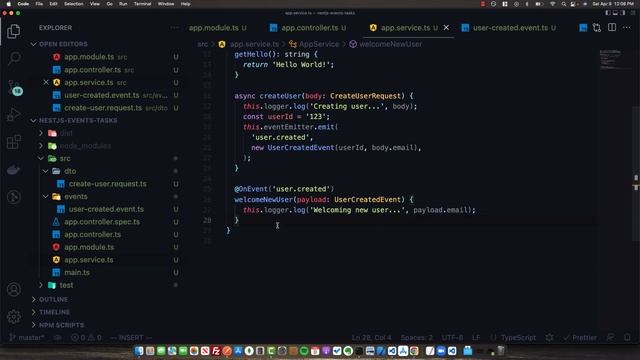Select create-user.request.ts in Open Editors
640x360 pixels.
pos(103,108)
